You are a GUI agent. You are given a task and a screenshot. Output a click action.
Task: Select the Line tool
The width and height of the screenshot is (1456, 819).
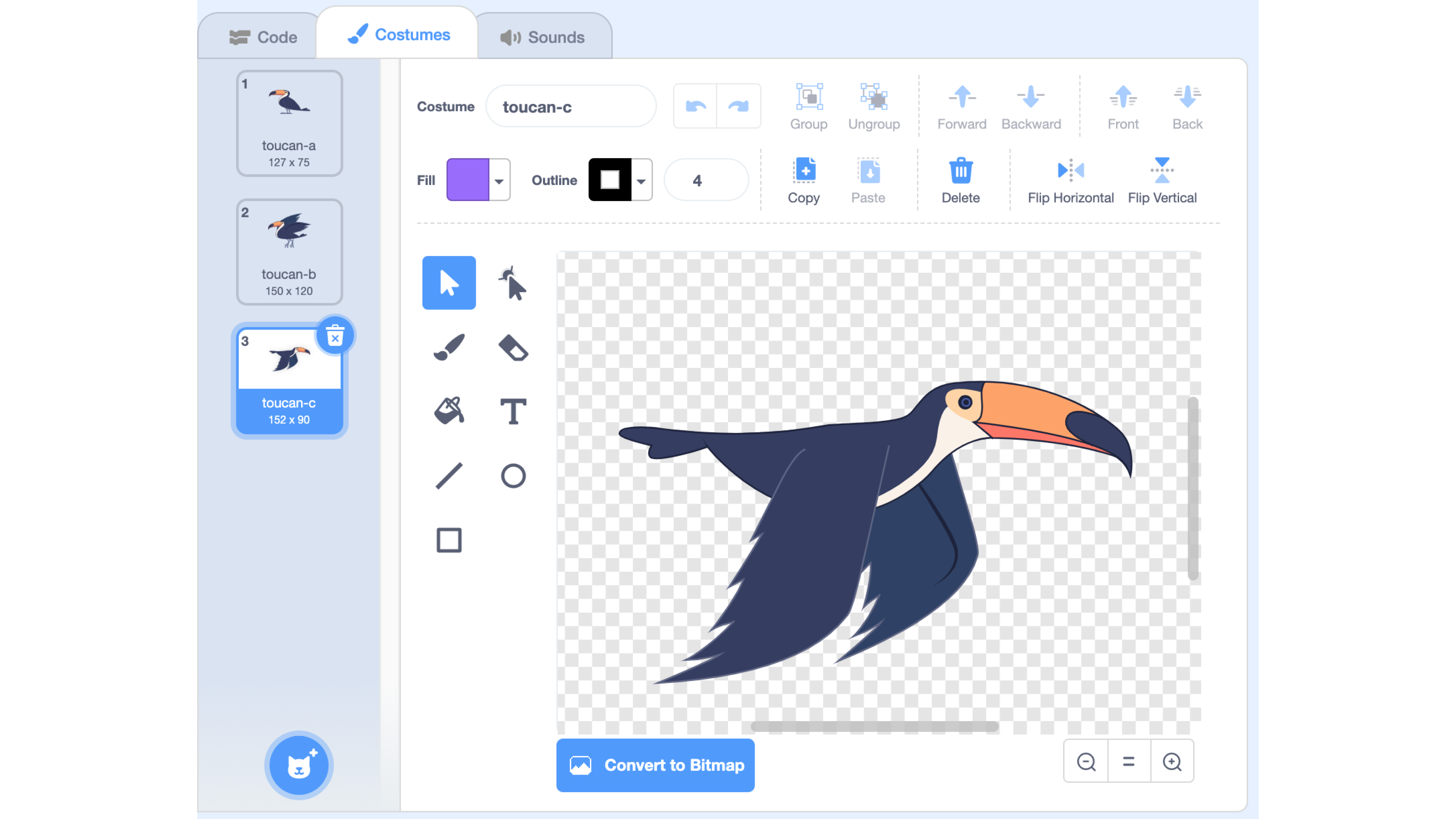pyautogui.click(x=449, y=475)
